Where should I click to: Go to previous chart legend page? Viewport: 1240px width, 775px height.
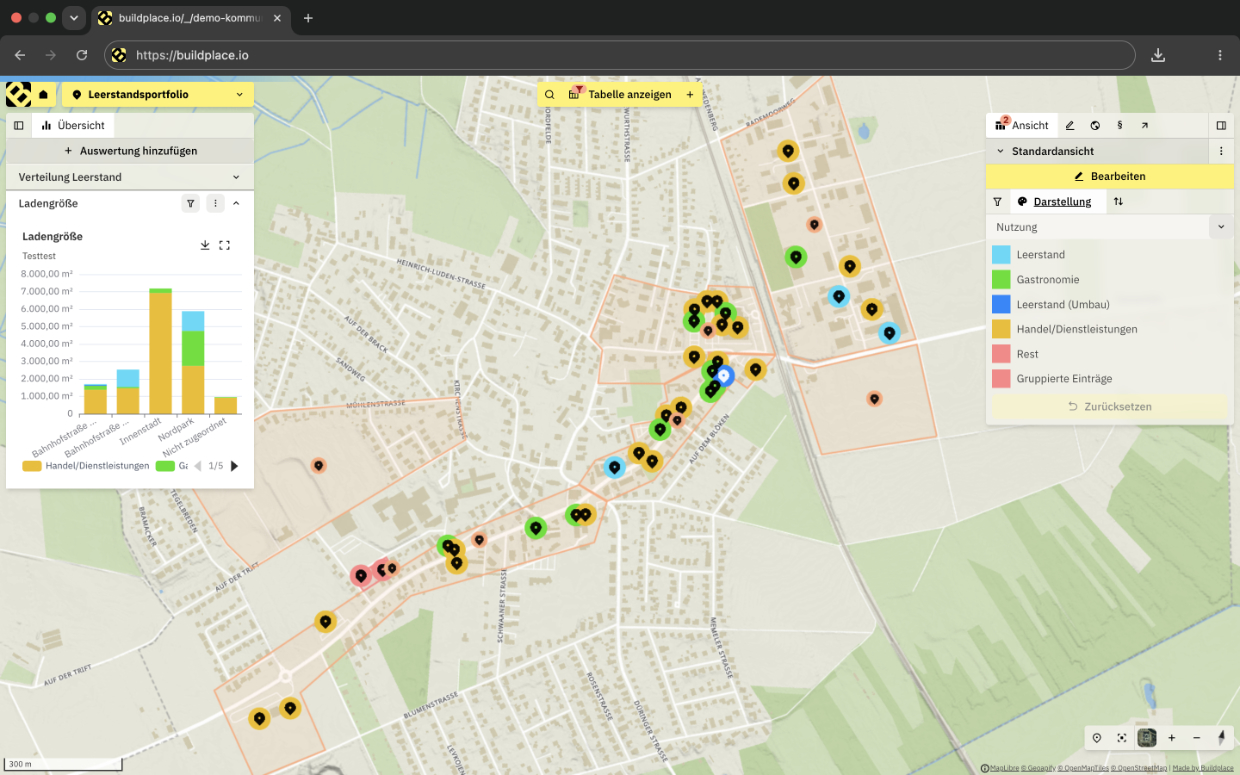[x=198, y=466]
